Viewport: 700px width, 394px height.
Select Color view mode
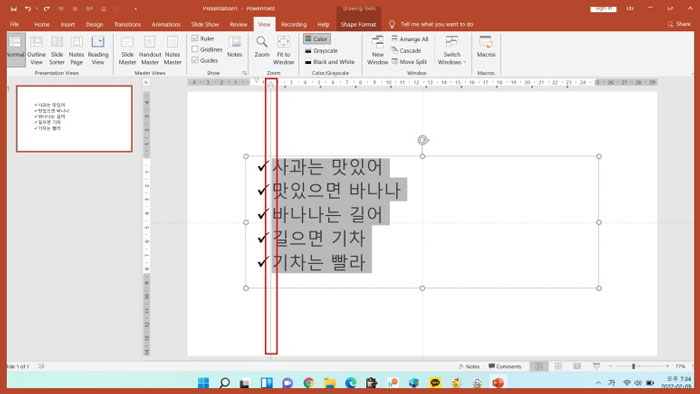tap(317, 39)
